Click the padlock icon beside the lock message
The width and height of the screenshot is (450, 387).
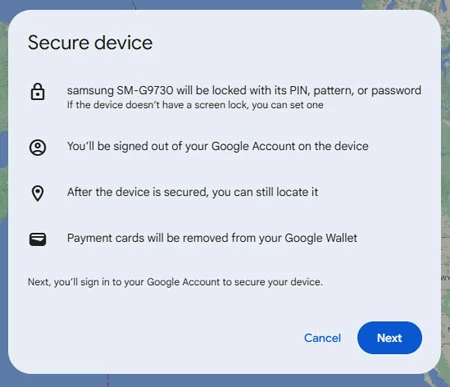click(x=38, y=92)
